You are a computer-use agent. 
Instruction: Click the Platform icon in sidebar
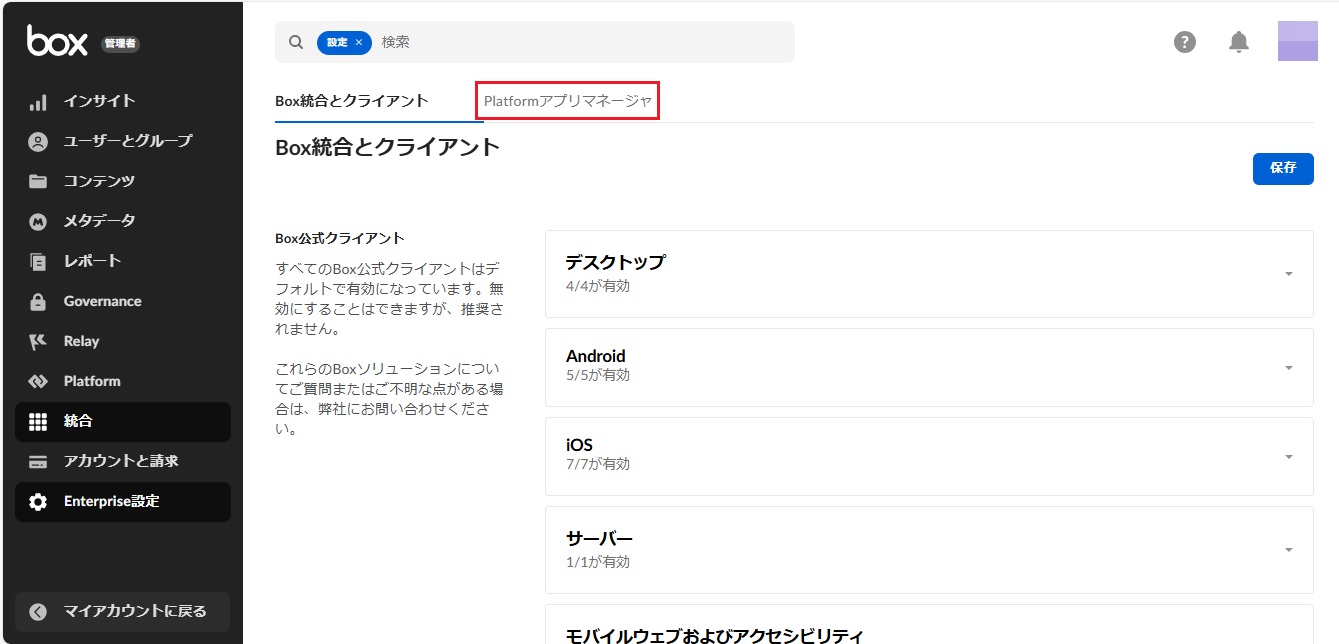coord(38,382)
